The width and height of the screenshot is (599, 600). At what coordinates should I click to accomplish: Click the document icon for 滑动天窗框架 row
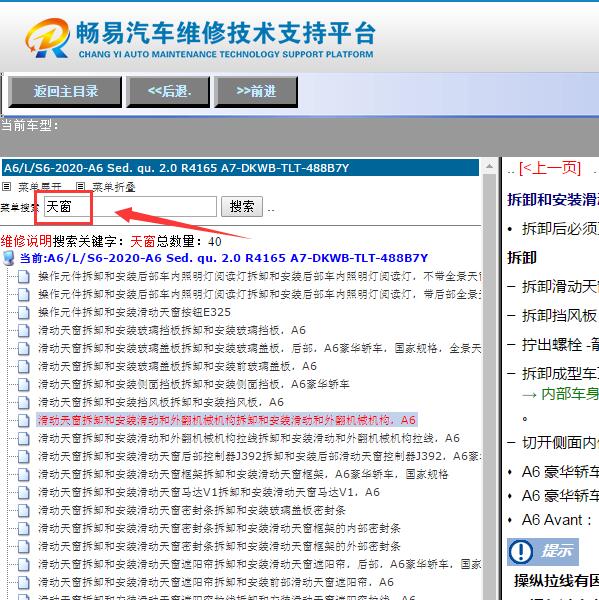[23, 474]
